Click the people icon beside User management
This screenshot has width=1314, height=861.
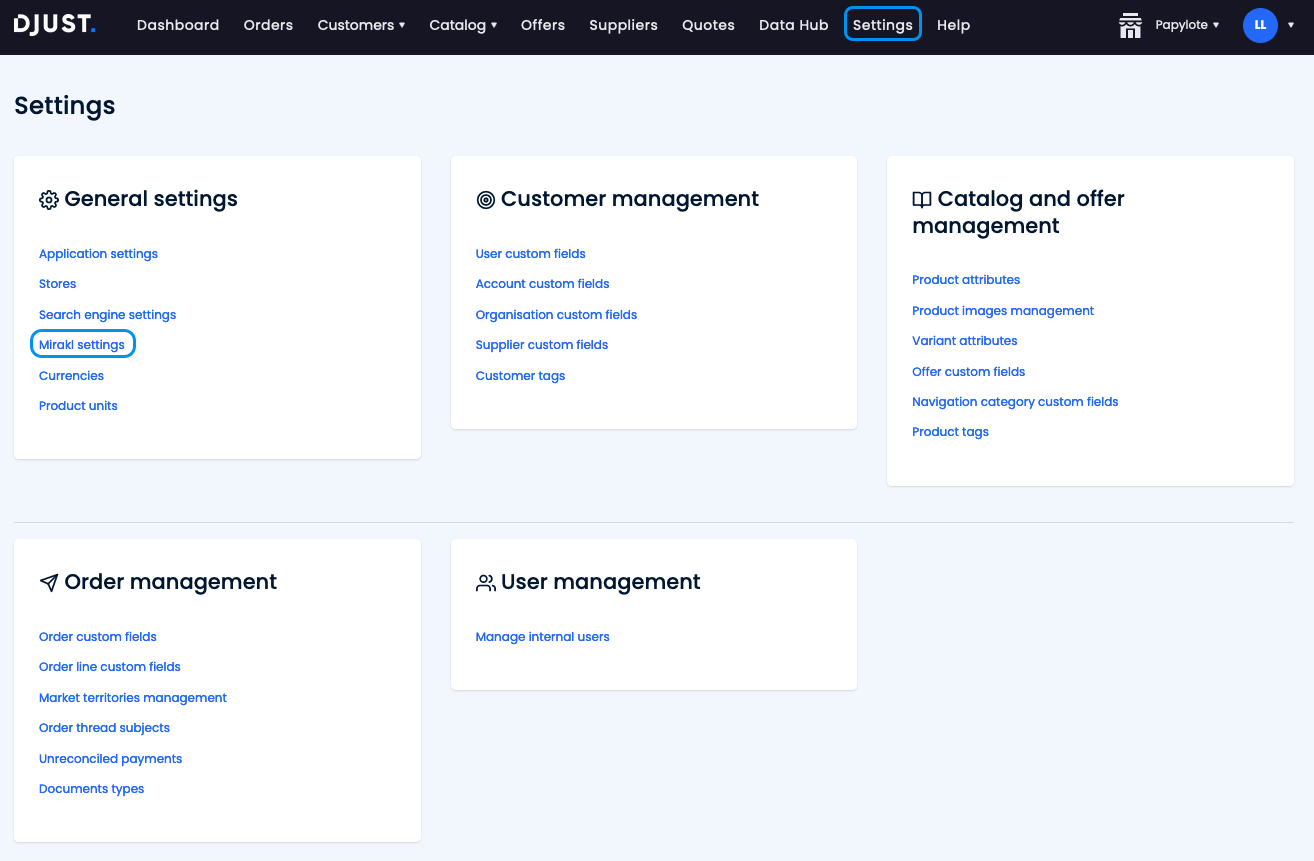[486, 581]
